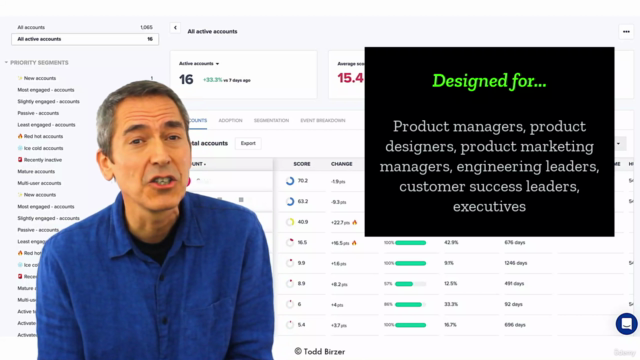
Task: Click the score ring icon beside 9.9
Action: [x=290, y=263]
